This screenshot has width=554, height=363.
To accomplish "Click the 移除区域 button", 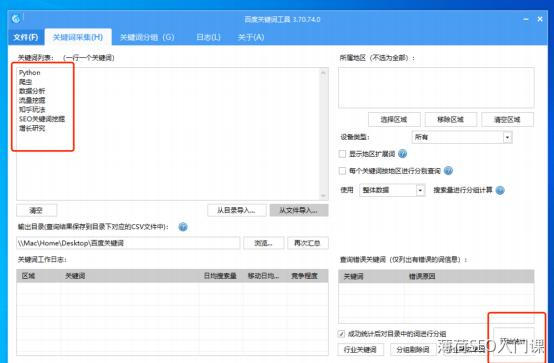I will click(x=451, y=119).
